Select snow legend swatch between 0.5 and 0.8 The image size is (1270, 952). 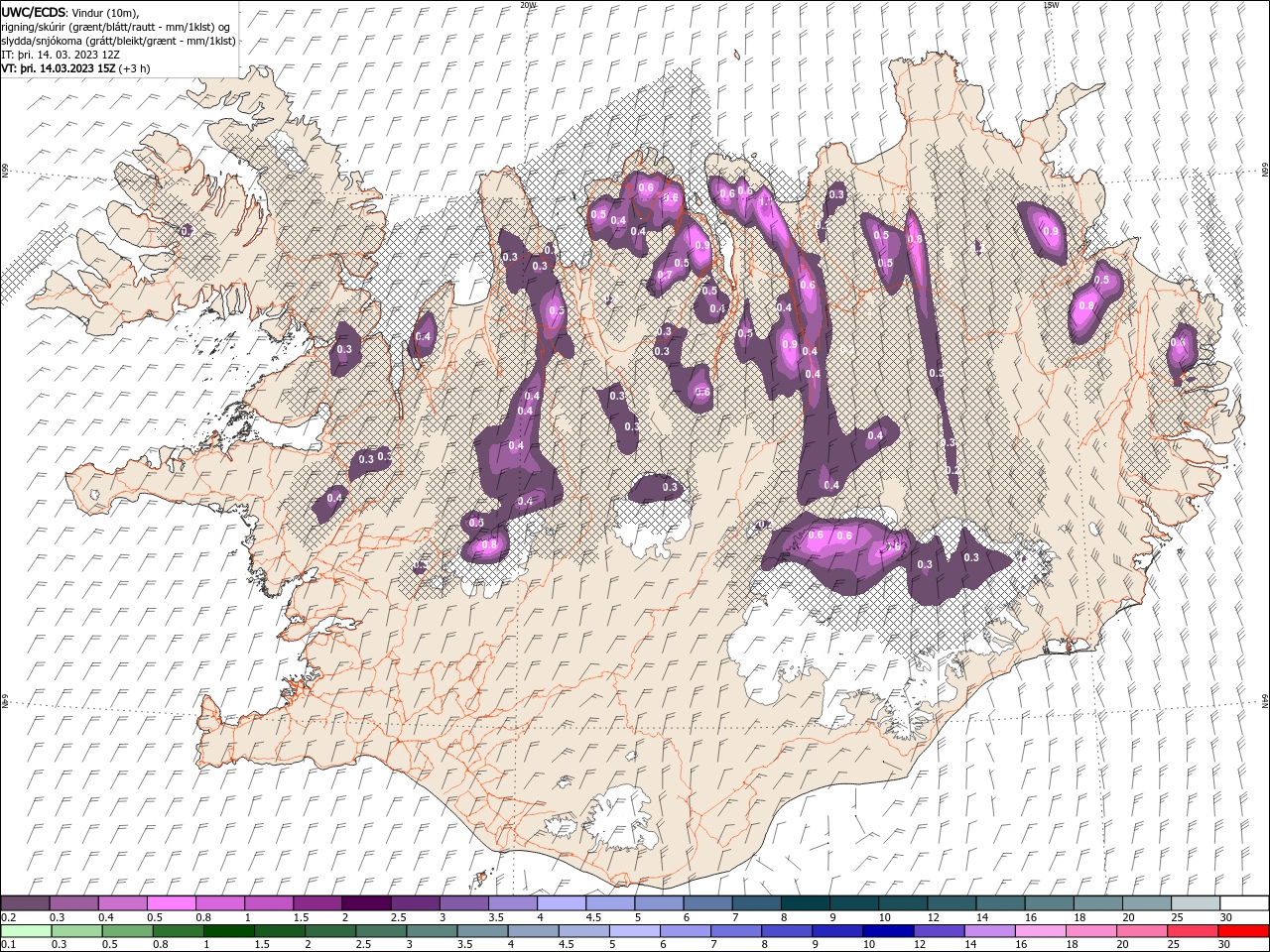click(x=172, y=903)
